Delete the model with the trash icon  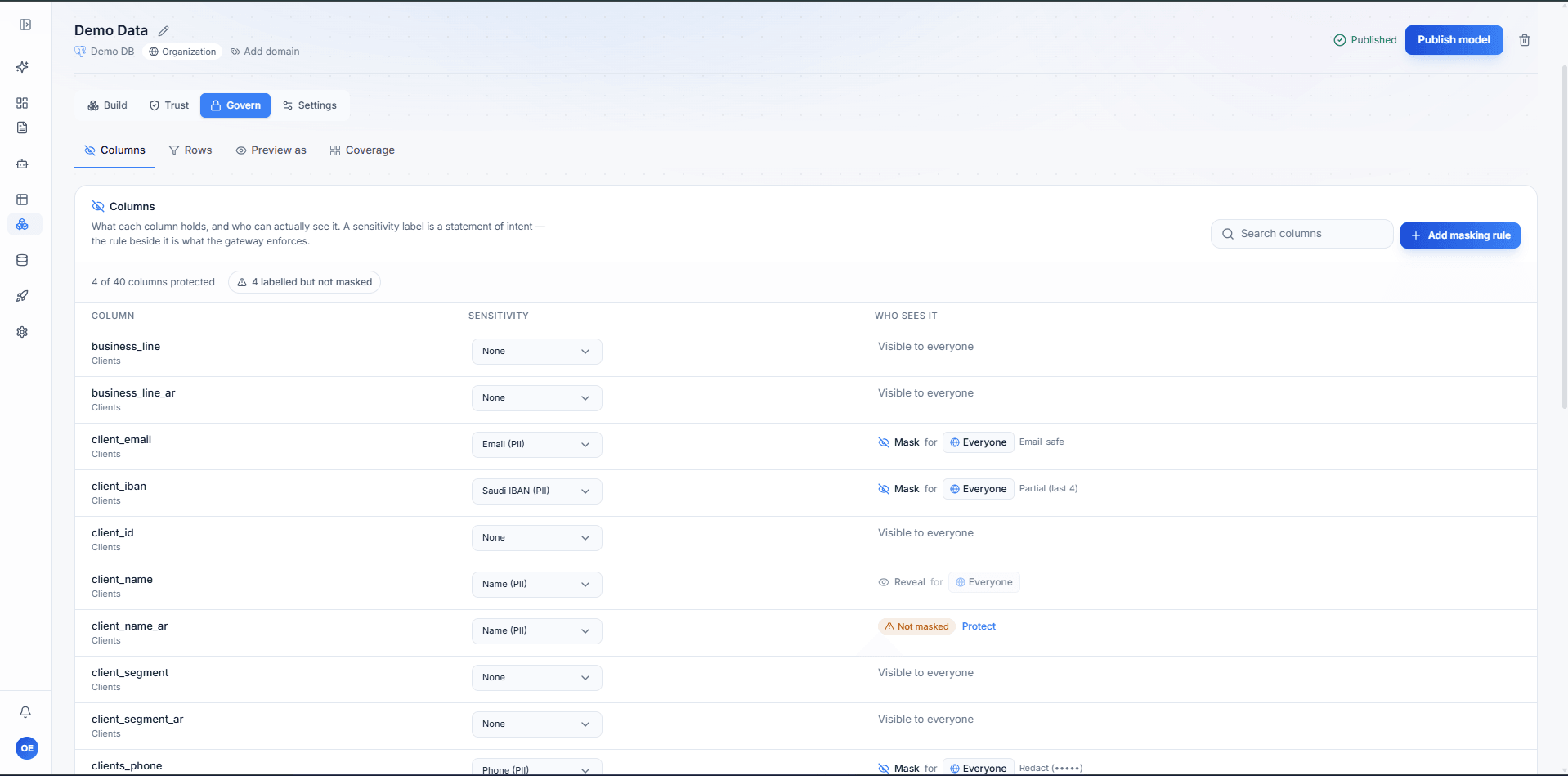(x=1525, y=40)
